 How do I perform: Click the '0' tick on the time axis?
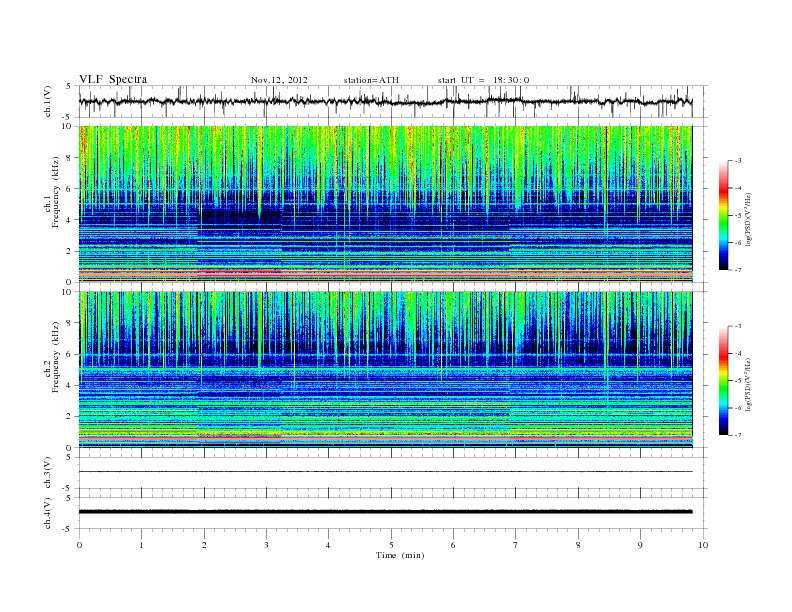click(x=79, y=545)
